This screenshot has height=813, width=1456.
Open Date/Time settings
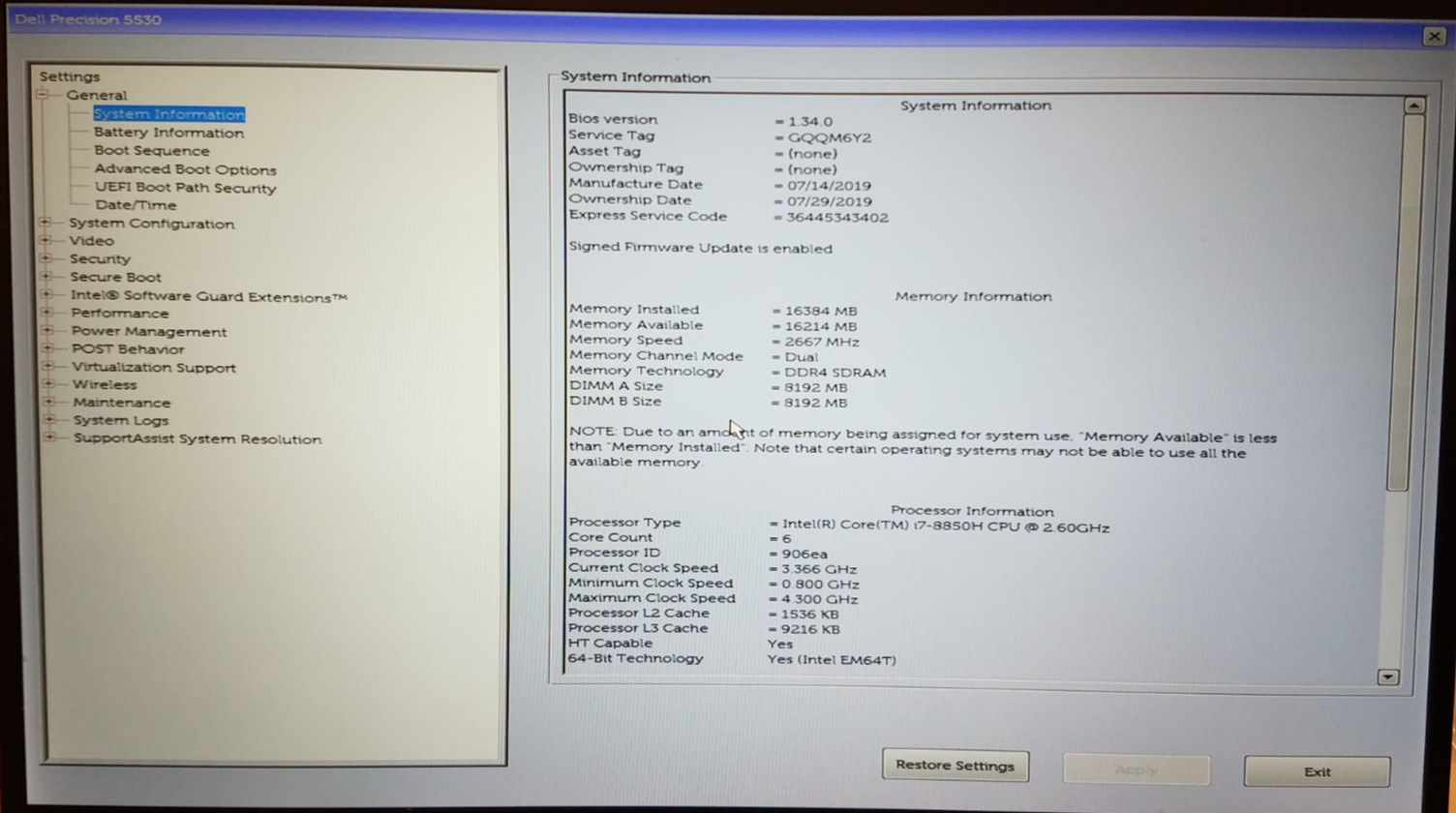click(136, 205)
